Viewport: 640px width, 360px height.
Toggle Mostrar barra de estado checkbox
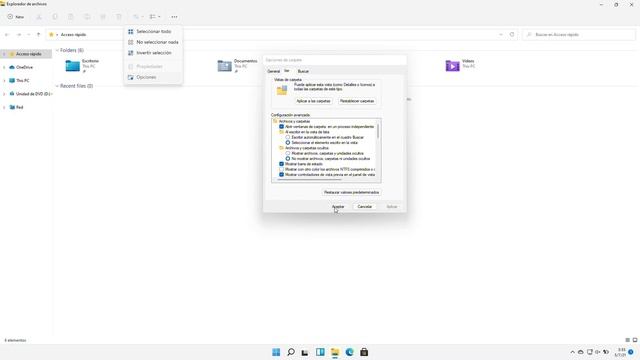pos(282,164)
